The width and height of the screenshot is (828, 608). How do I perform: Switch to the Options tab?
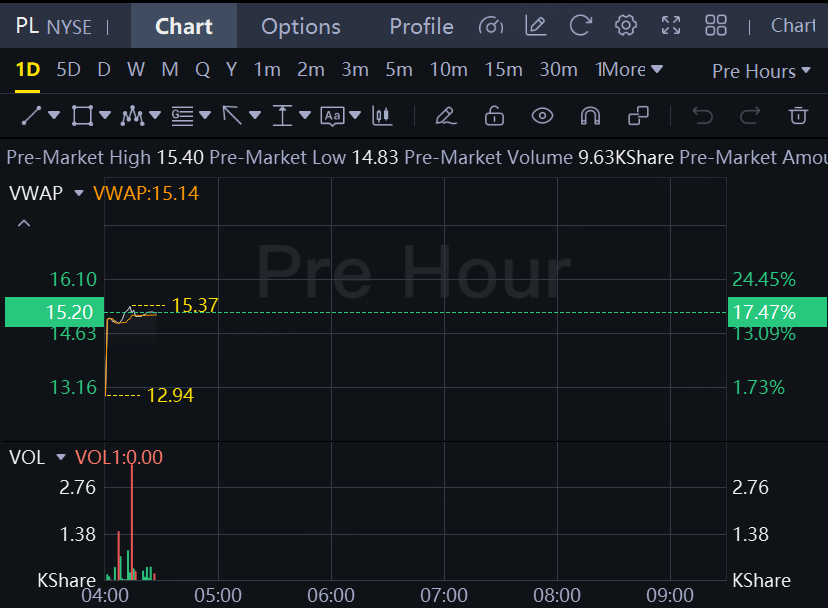pos(300,26)
